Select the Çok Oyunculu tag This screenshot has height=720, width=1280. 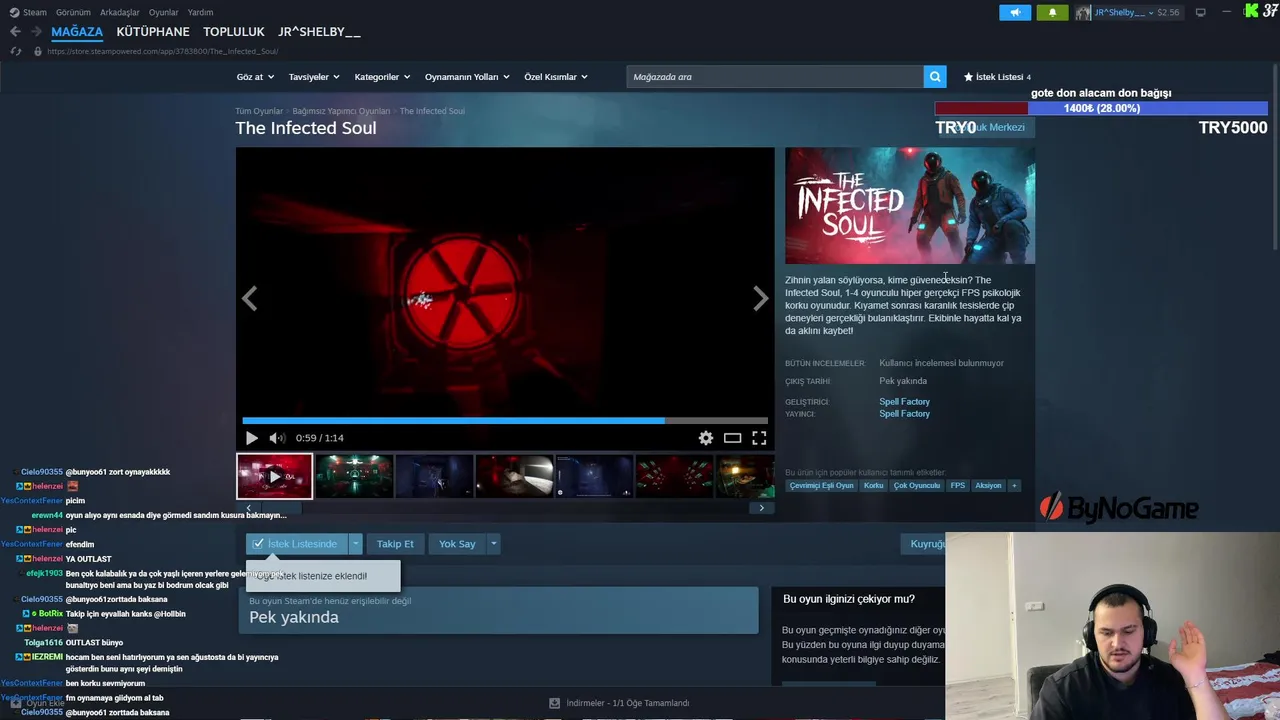click(x=917, y=486)
